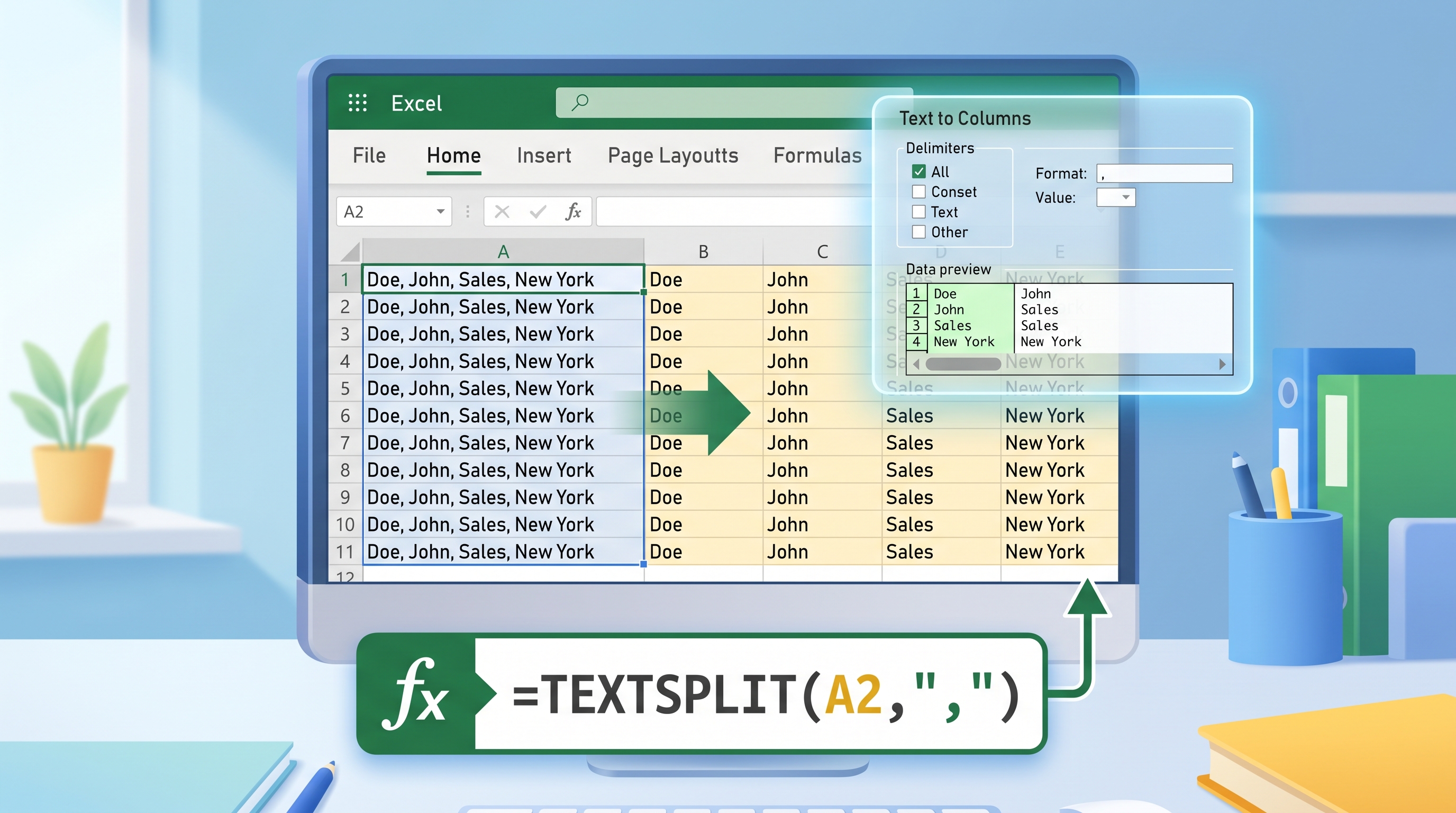The image size is (1456, 813).
Task: Open the Value dropdown
Action: [1116, 197]
